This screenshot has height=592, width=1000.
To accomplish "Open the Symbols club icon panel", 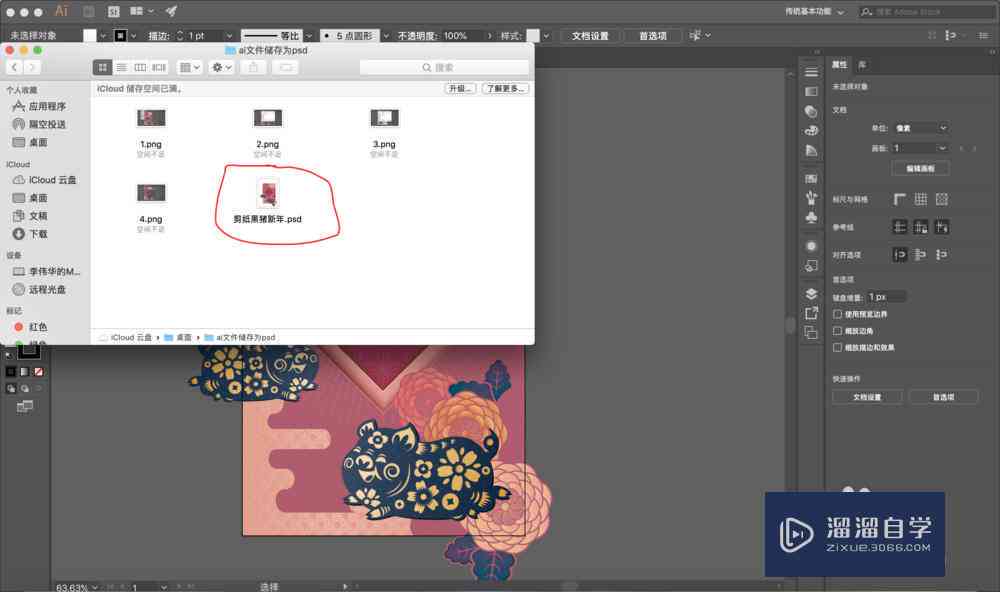I will (x=811, y=217).
